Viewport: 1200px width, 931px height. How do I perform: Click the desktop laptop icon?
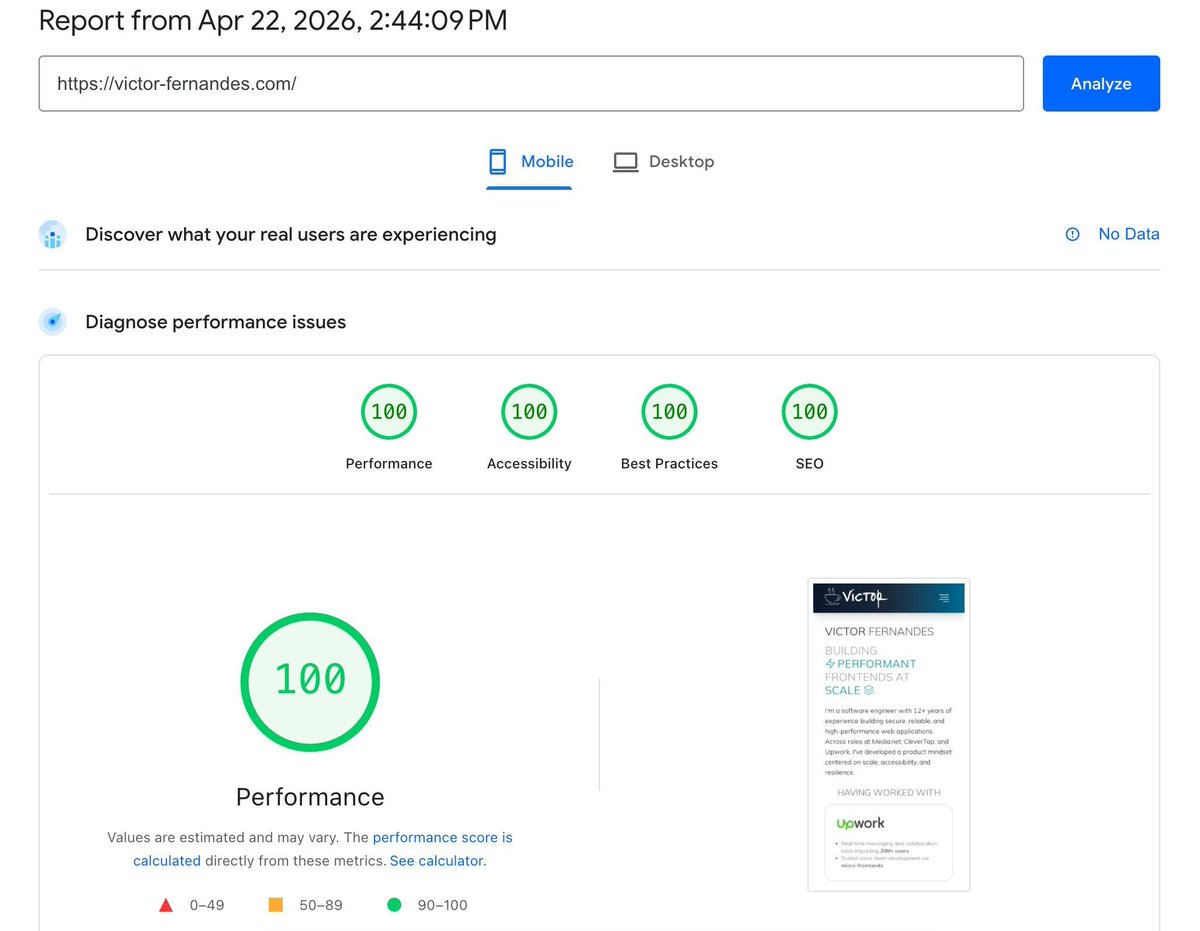pos(626,162)
